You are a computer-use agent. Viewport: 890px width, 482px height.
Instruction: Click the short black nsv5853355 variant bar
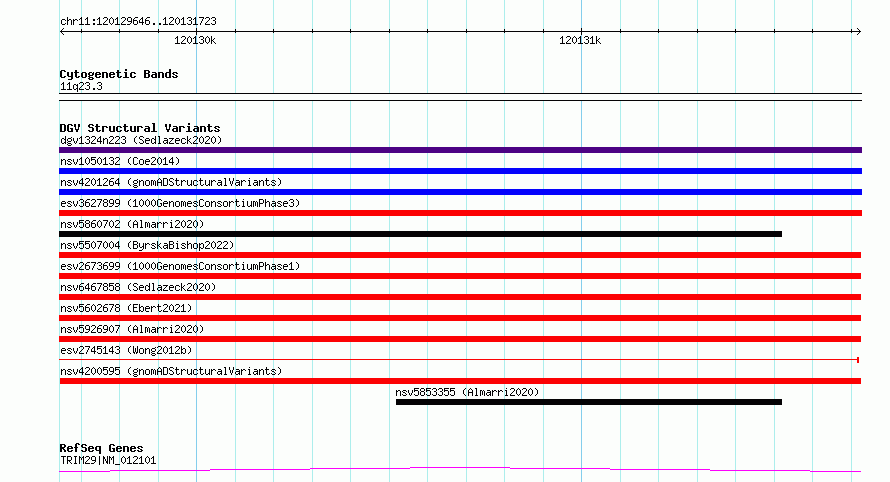pos(589,402)
